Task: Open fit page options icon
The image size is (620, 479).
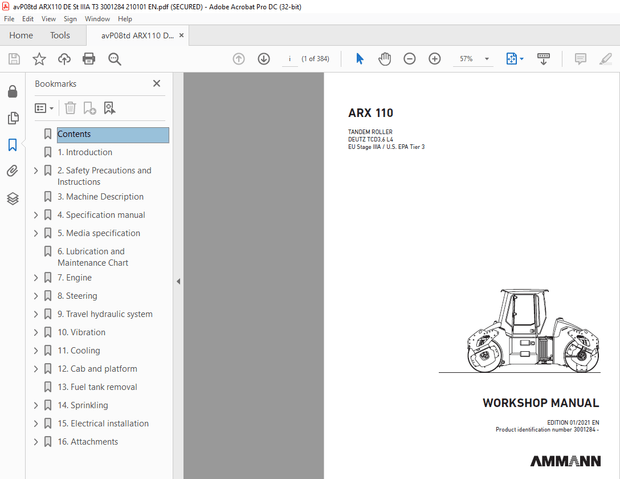Action: pos(514,59)
